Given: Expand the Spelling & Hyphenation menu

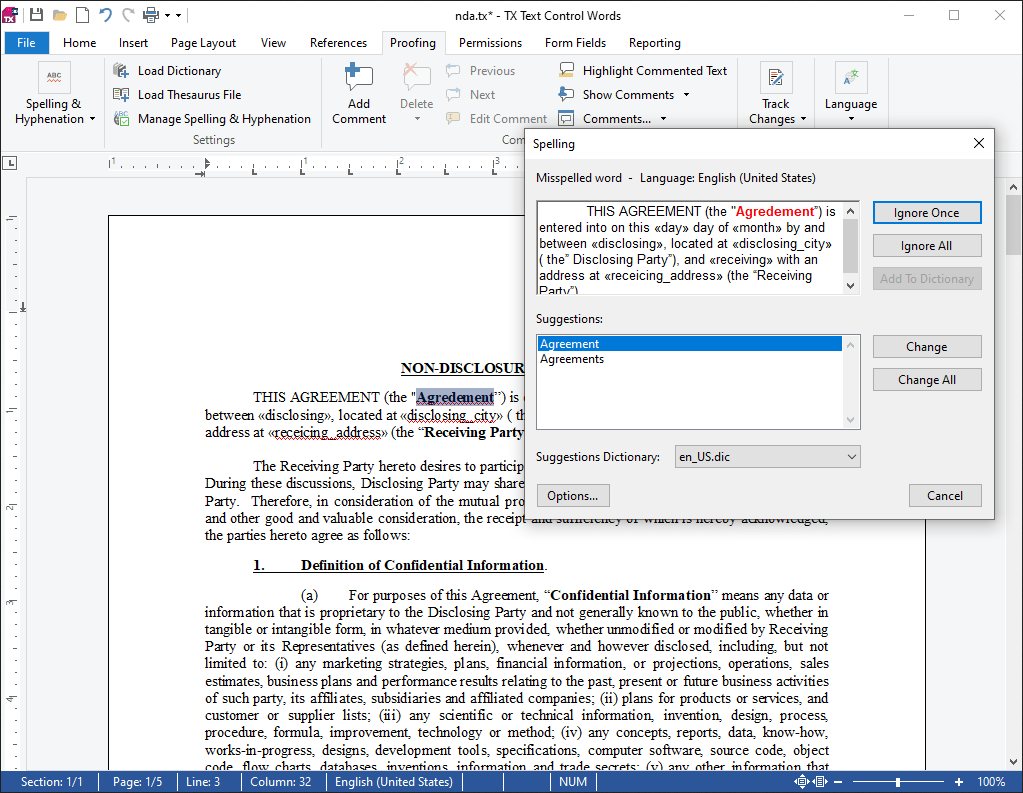Looking at the screenshot, I should (54, 111).
